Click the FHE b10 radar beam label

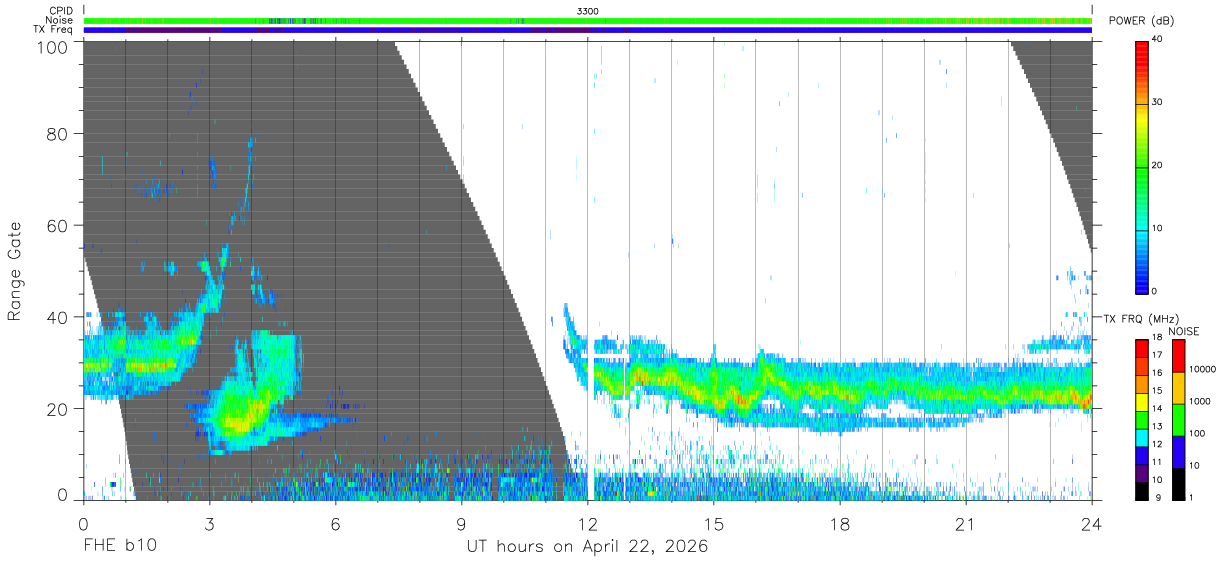pyautogui.click(x=120, y=547)
